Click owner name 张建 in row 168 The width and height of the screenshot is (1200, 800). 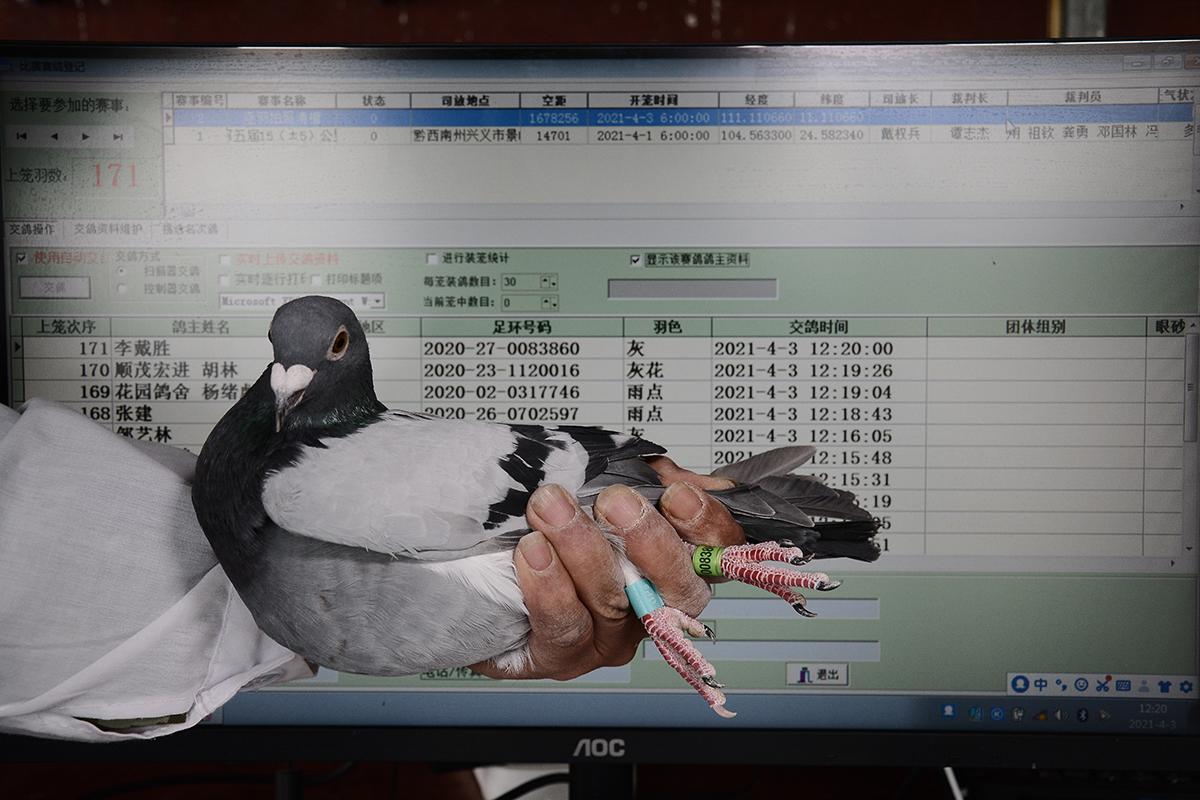click(x=133, y=414)
